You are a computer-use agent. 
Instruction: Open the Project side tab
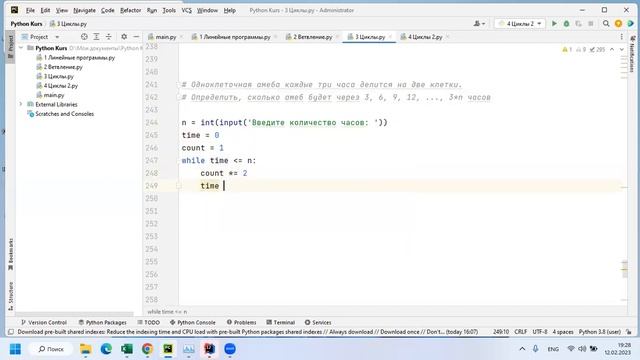click(x=11, y=47)
